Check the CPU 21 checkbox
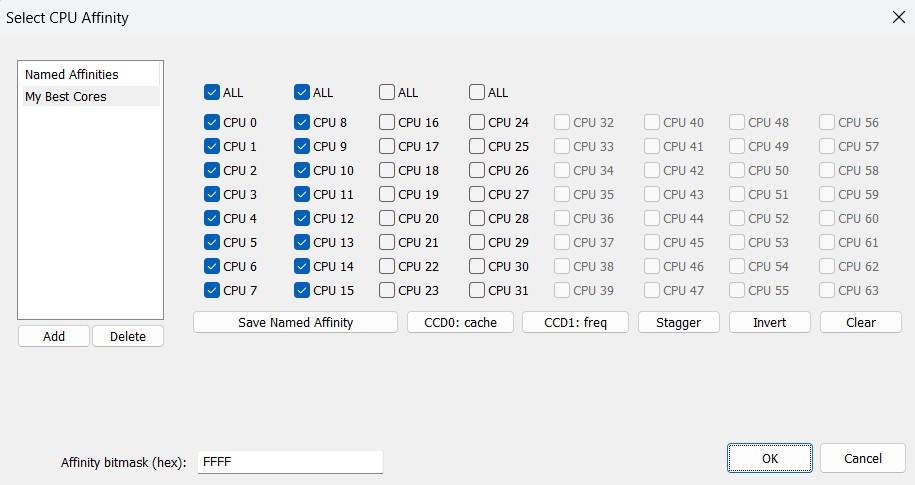This screenshot has width=915, height=485. [387, 243]
